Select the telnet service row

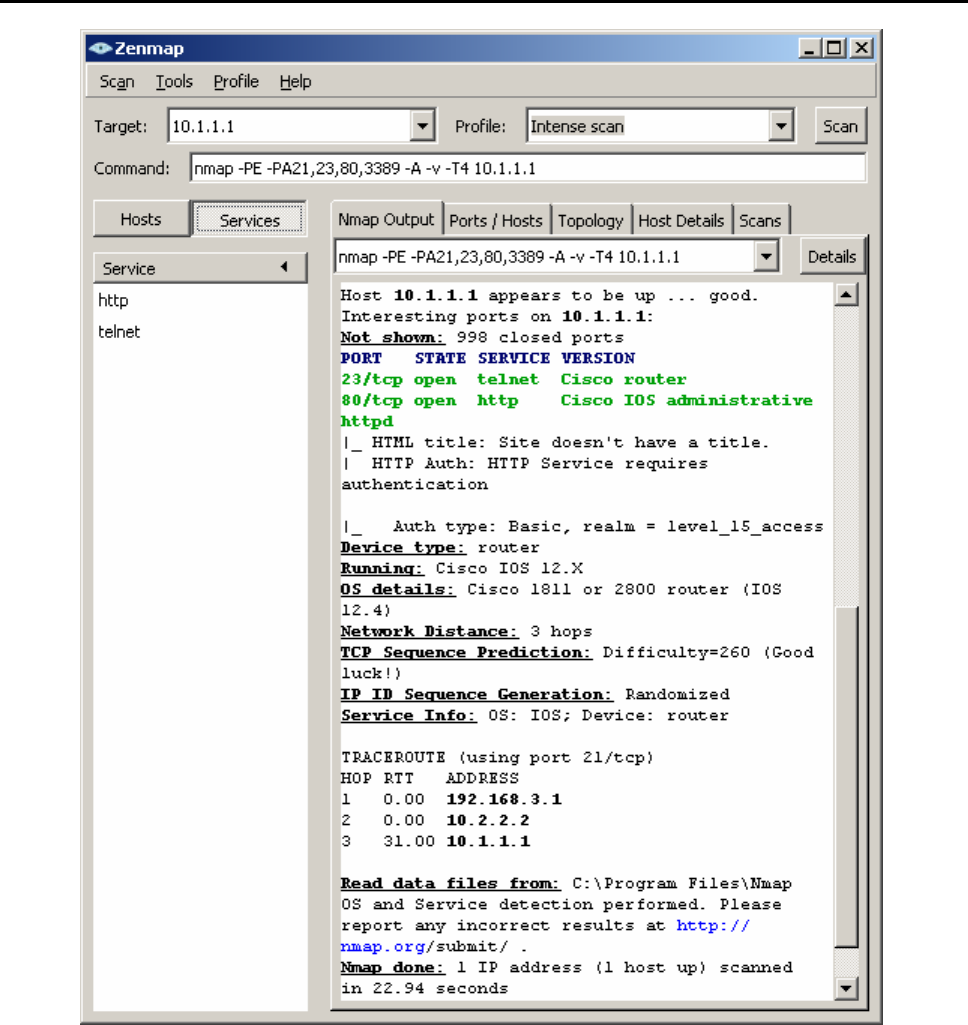tap(200, 332)
